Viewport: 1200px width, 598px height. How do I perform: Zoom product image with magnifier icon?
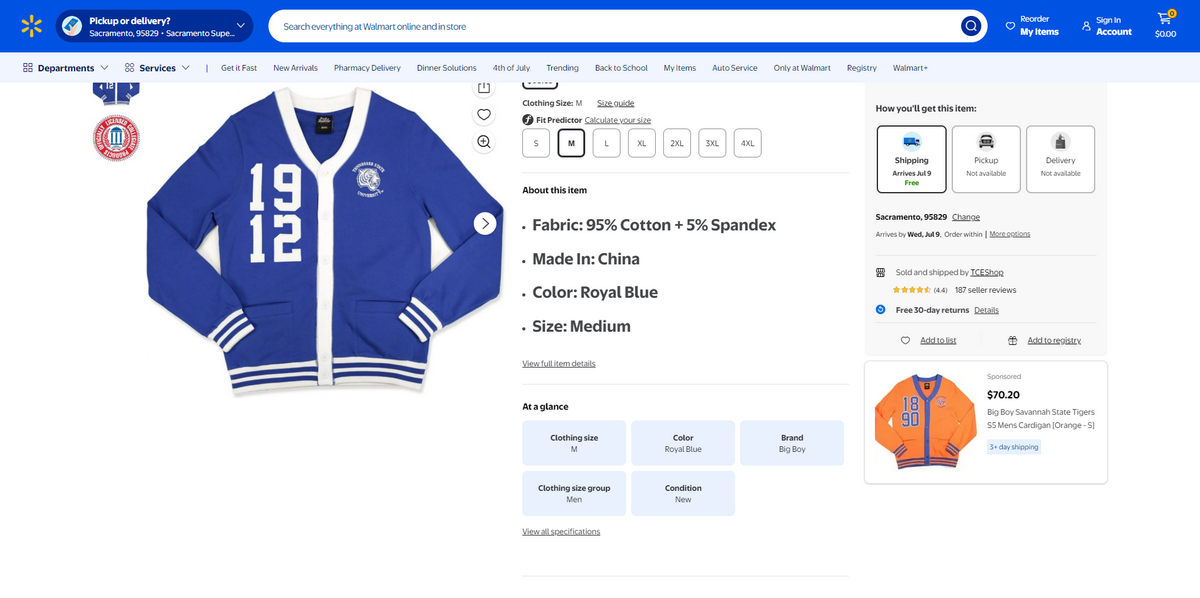pos(484,142)
